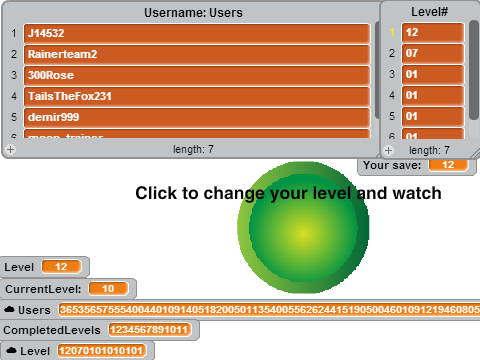Screen dimensions: 480x360
Task: Click the Level# list title
Action: 429,12
